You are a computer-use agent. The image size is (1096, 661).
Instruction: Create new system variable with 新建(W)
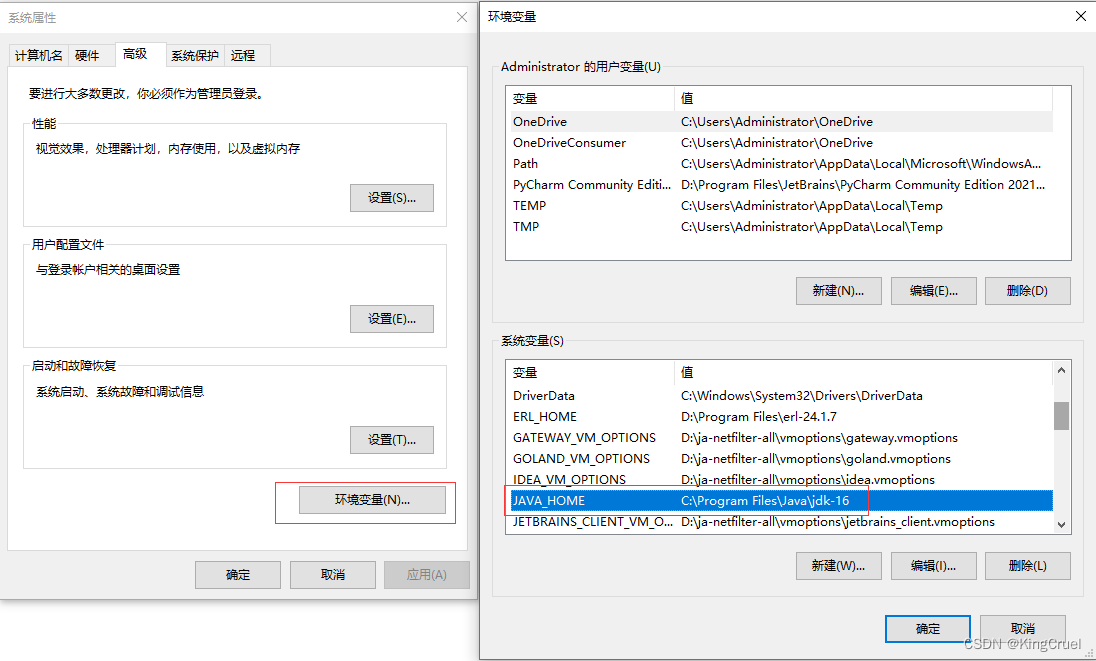(838, 565)
